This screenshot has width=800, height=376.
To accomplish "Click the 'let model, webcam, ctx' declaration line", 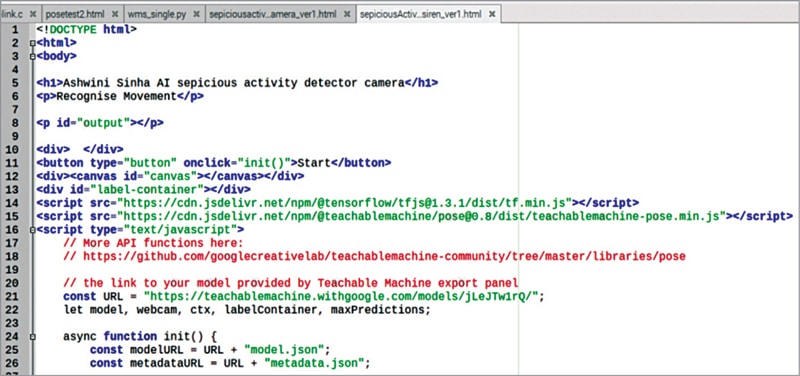I will [x=247, y=310].
